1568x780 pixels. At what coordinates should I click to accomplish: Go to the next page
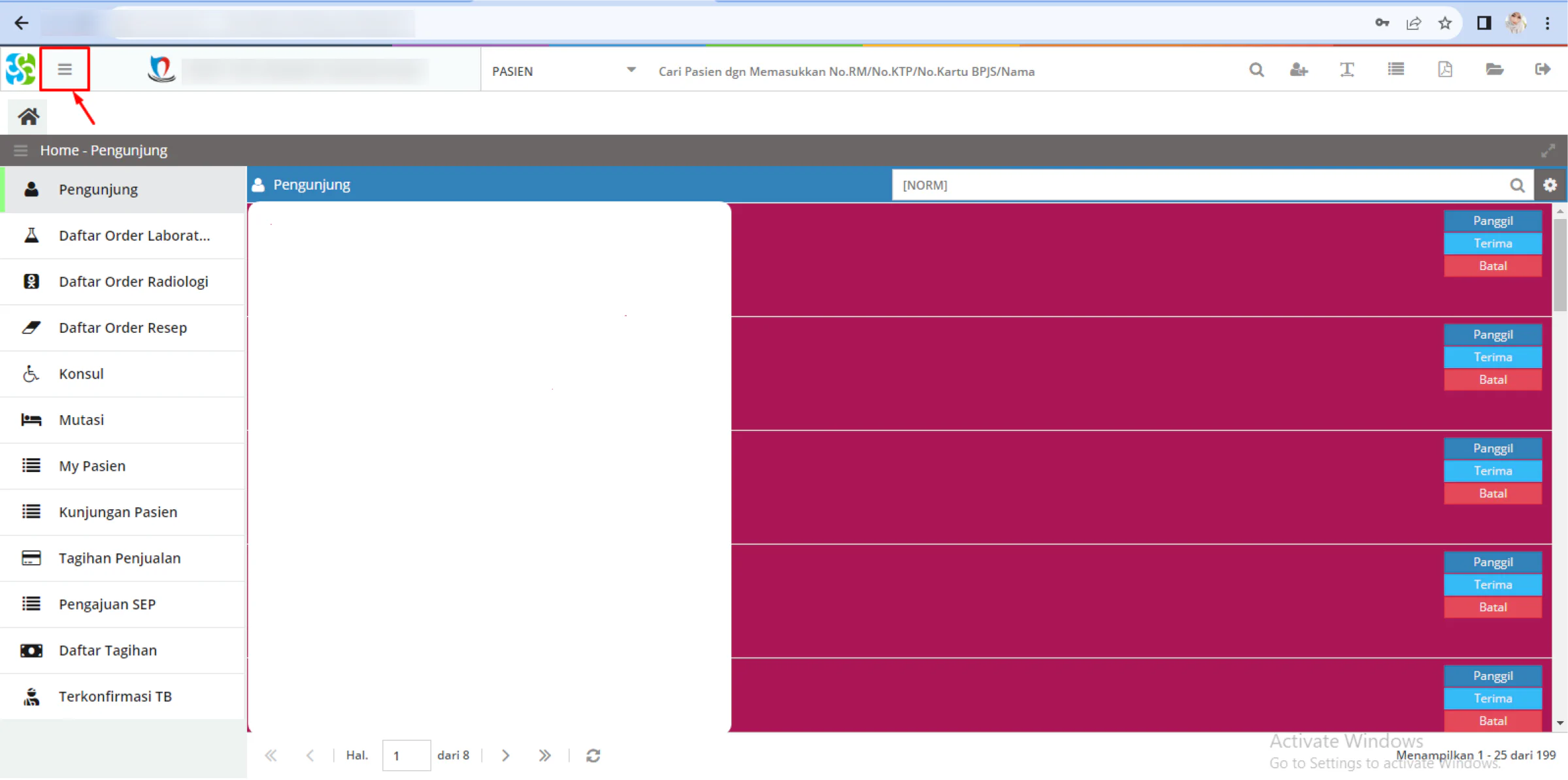(x=505, y=755)
